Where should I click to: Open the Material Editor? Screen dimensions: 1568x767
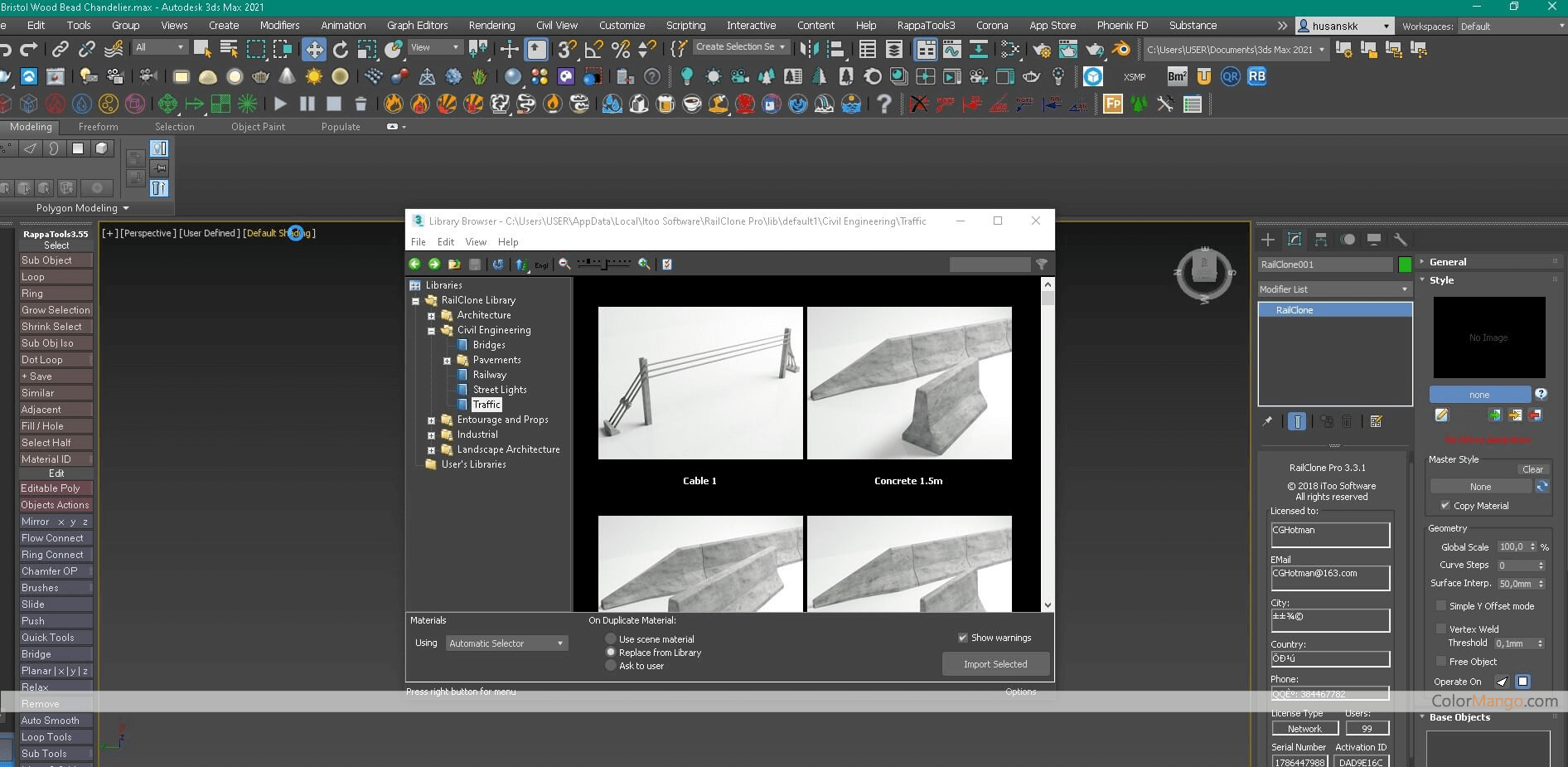point(1010,49)
